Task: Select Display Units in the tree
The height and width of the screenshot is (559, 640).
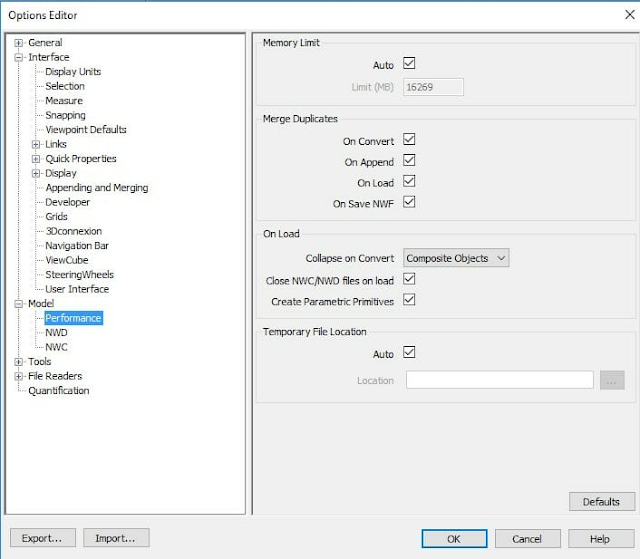Action: (73, 72)
